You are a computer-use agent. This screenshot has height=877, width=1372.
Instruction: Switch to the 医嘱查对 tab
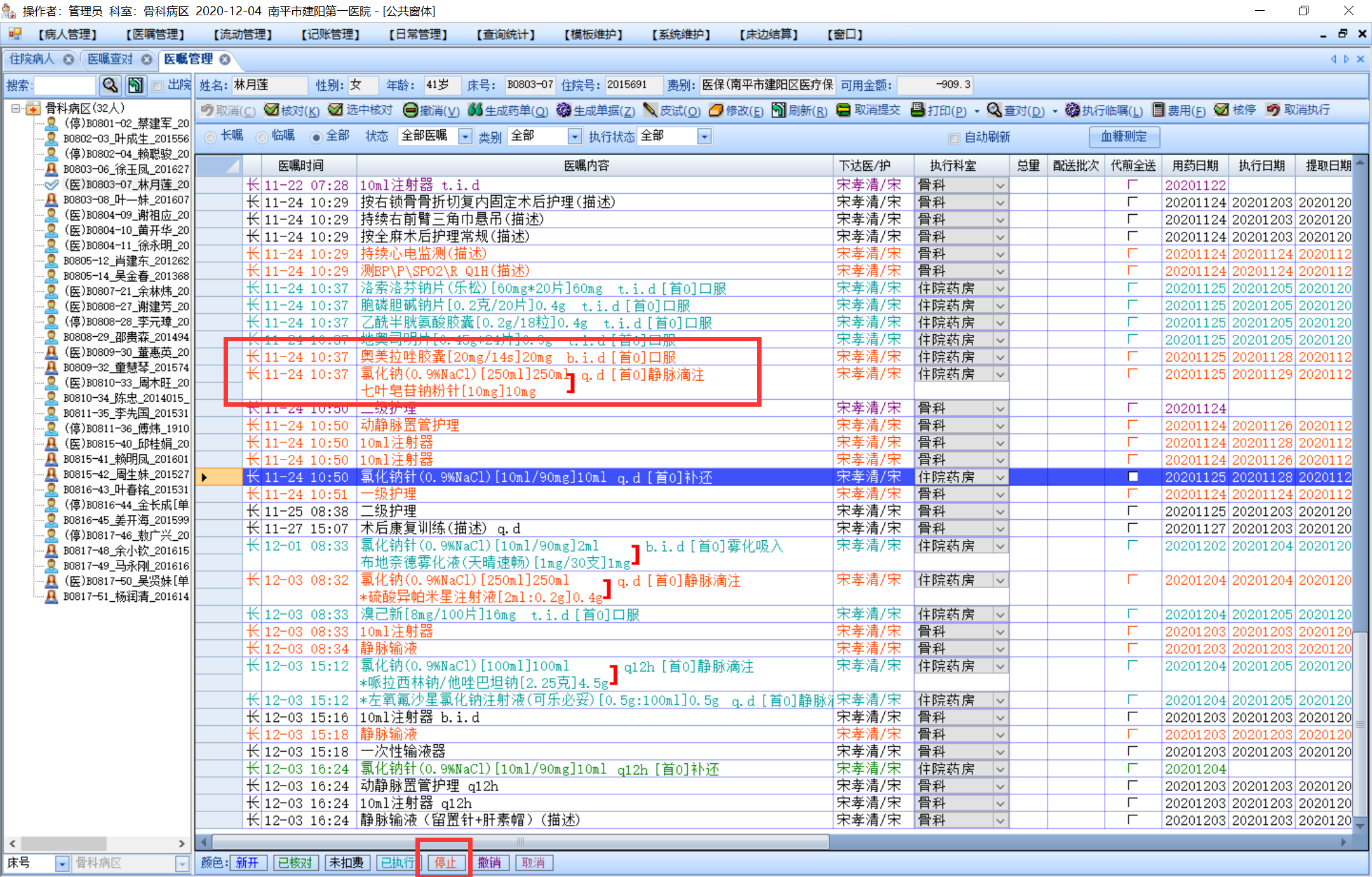[x=111, y=59]
